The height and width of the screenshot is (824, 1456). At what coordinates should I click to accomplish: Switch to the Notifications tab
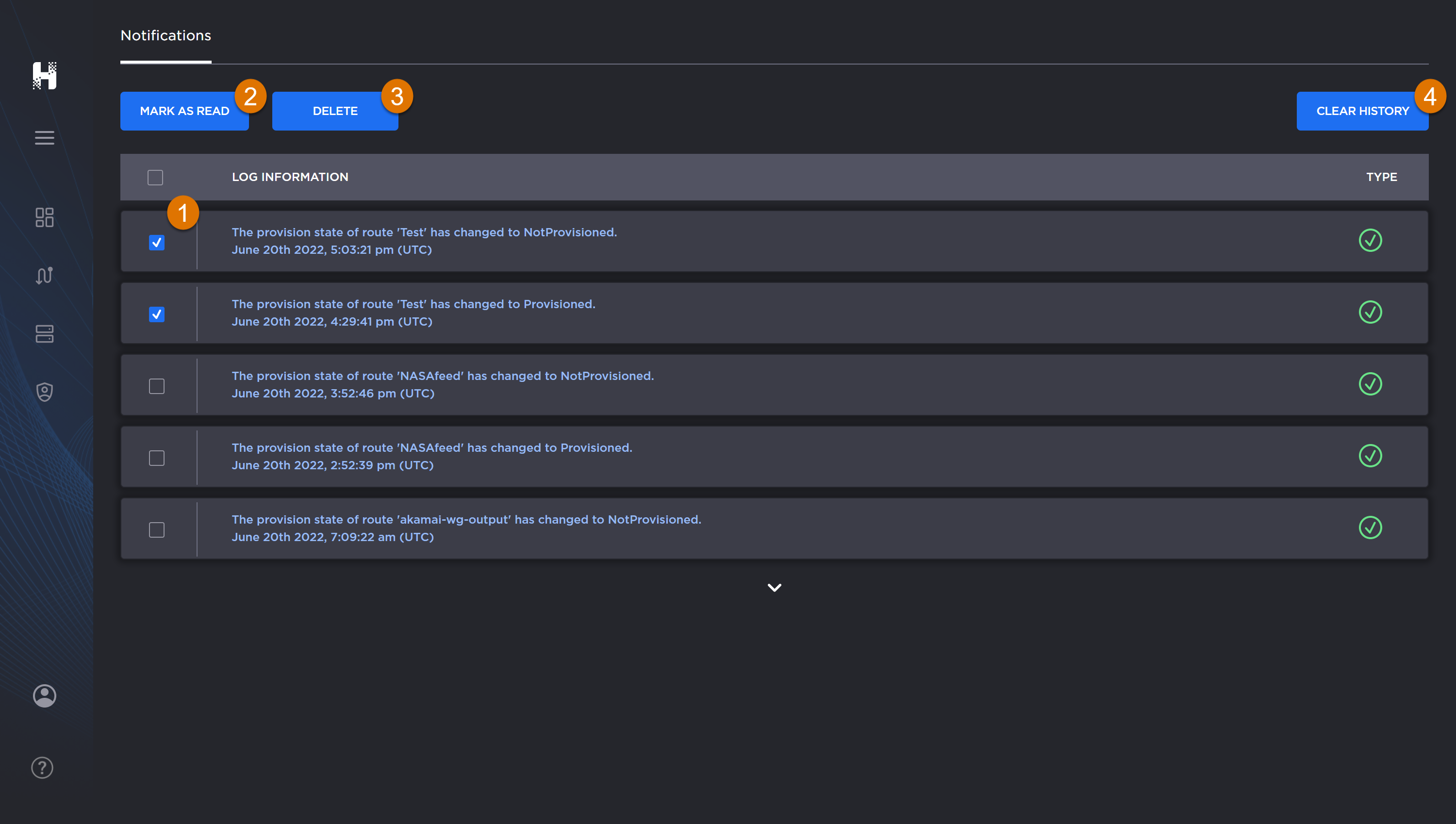tap(165, 35)
